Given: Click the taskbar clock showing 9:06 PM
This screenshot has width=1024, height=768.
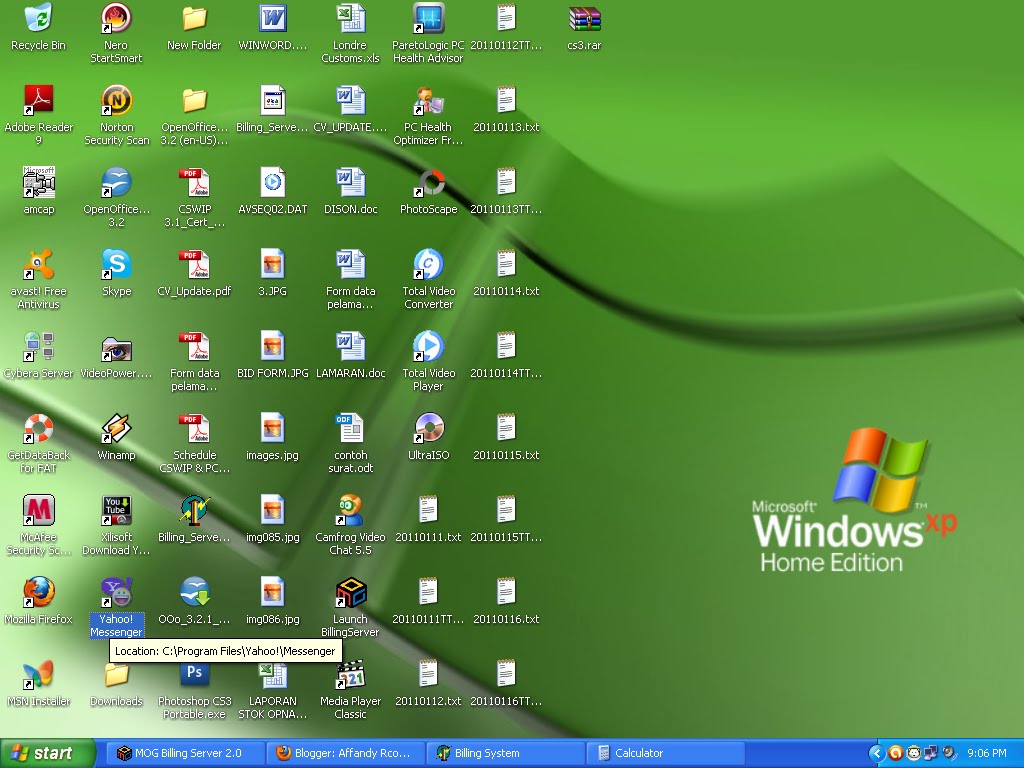Looking at the screenshot, I should click(x=986, y=753).
